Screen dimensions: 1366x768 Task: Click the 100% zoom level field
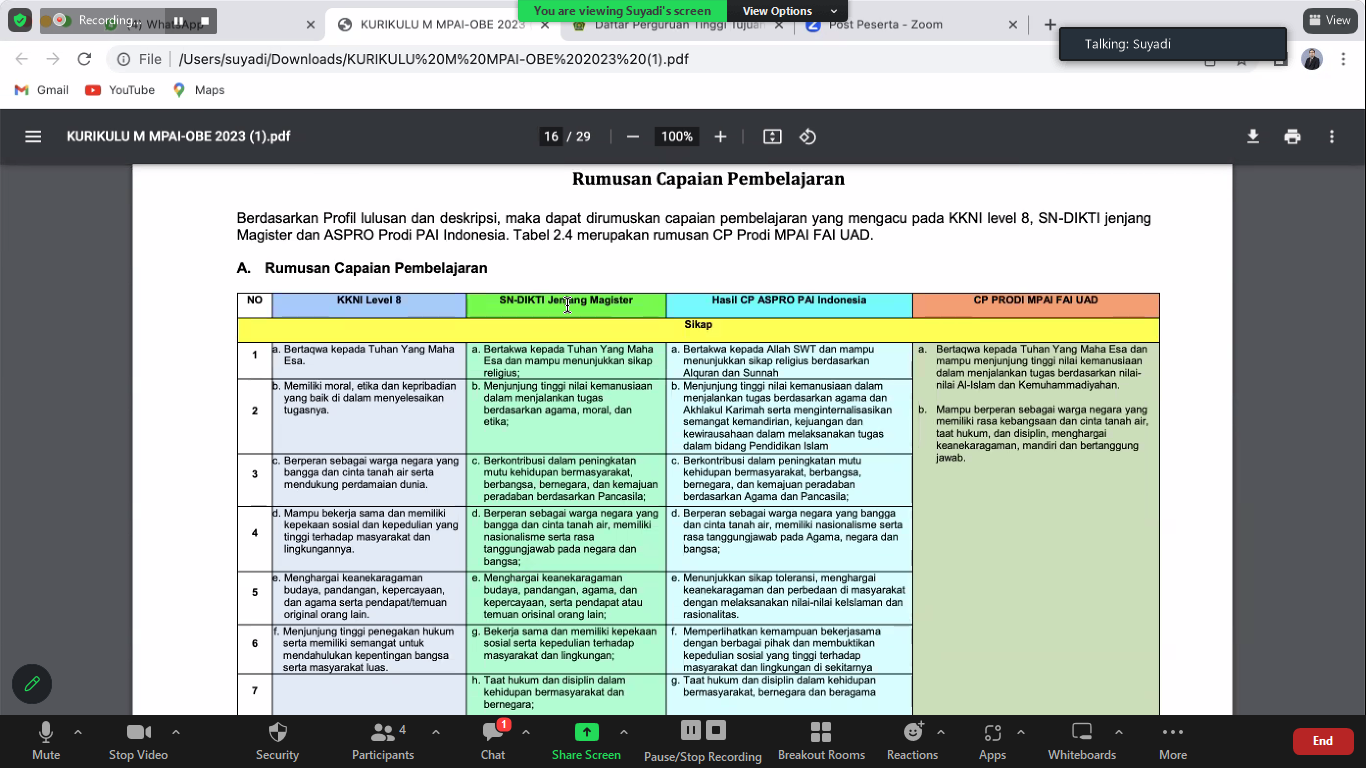[677, 137]
